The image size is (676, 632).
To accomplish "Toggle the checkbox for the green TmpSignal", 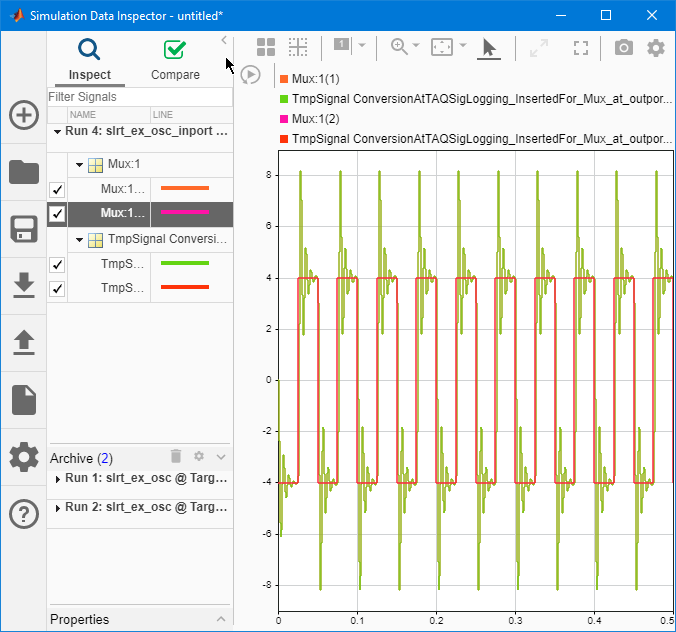I will pyautogui.click(x=57, y=264).
